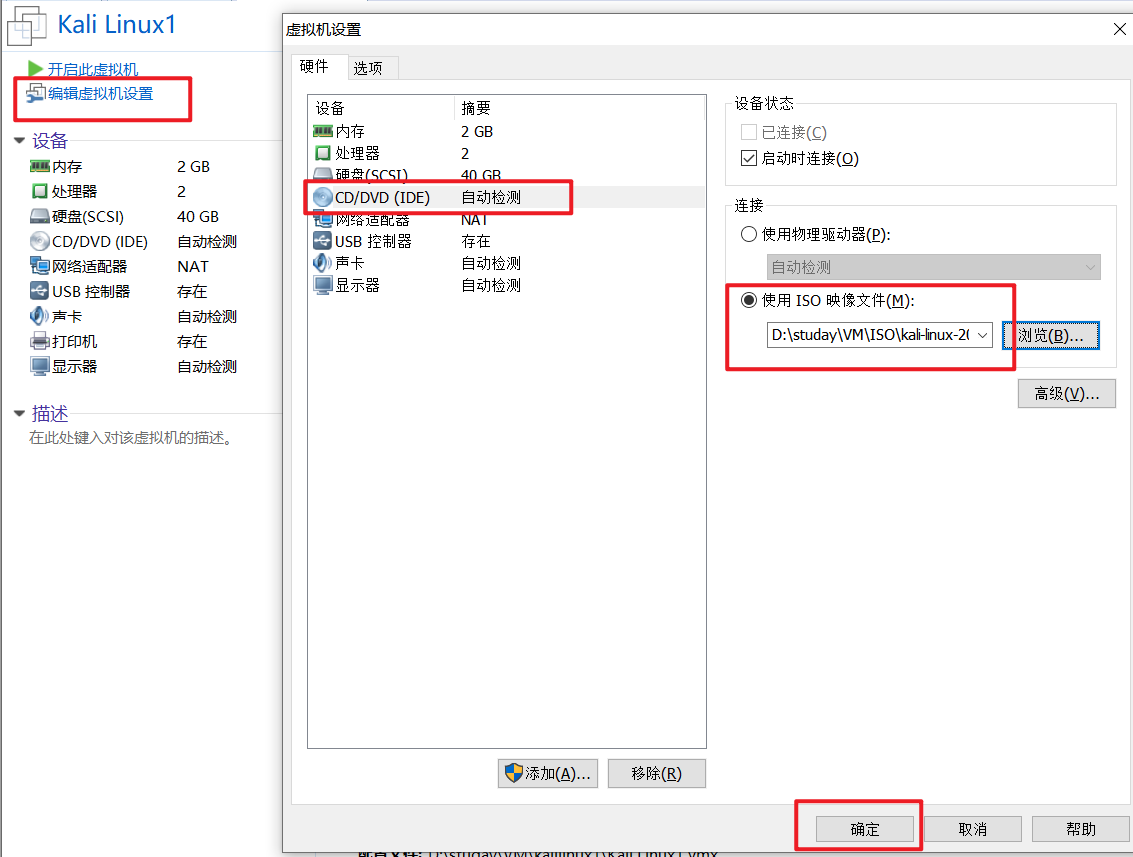Click sound card icon in settings dialog
Viewport: 1133px width, 857px height.
(322, 263)
